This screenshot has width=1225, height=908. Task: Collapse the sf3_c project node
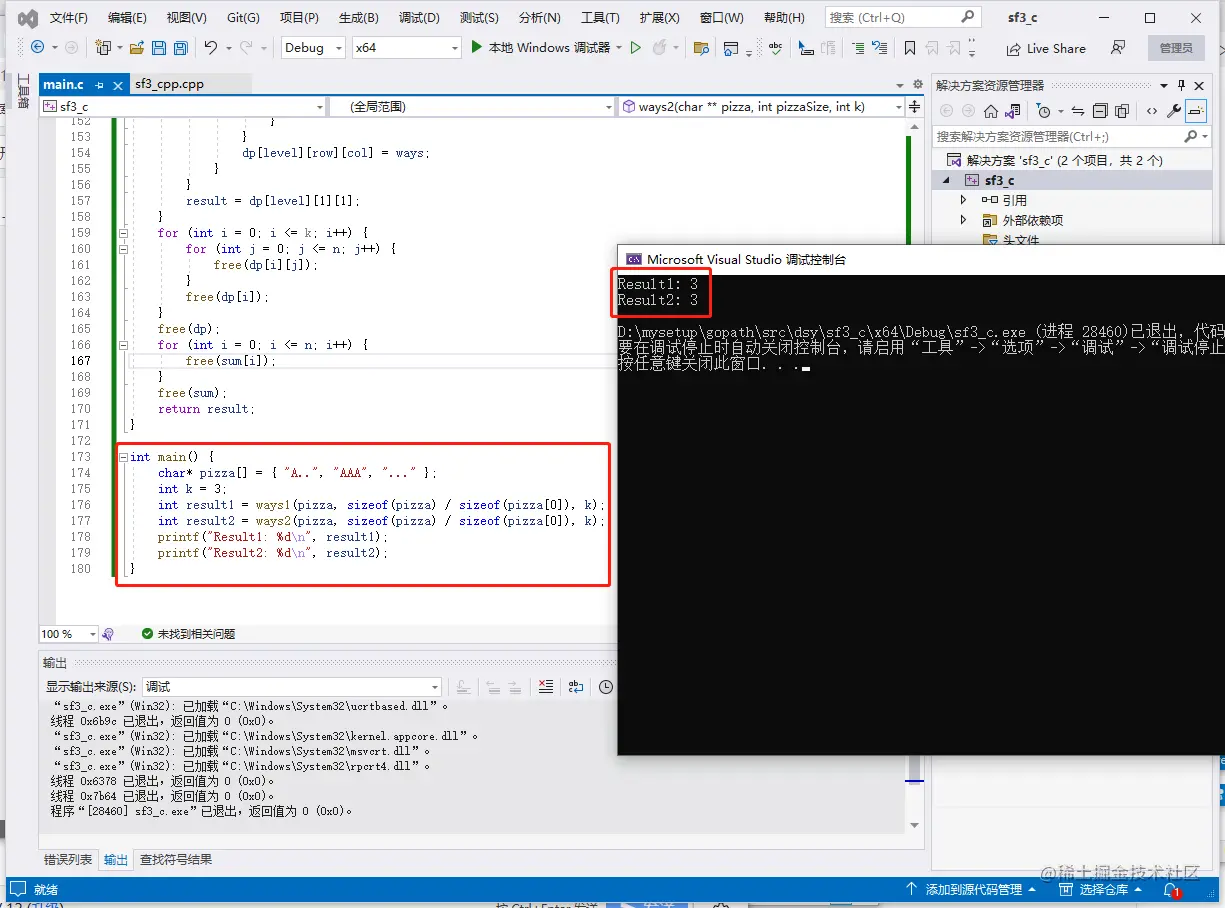[946, 181]
